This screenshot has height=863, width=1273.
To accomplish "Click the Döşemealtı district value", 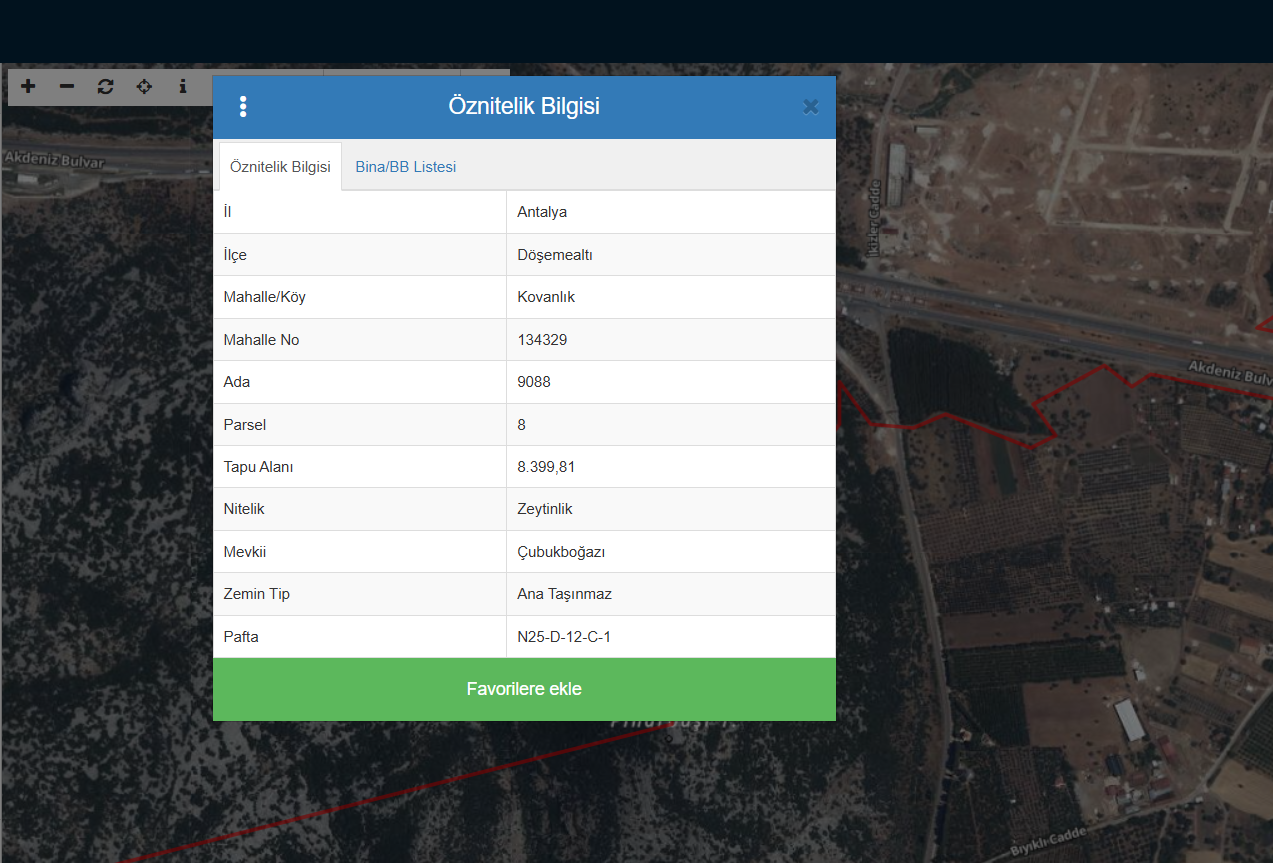I will [x=555, y=255].
